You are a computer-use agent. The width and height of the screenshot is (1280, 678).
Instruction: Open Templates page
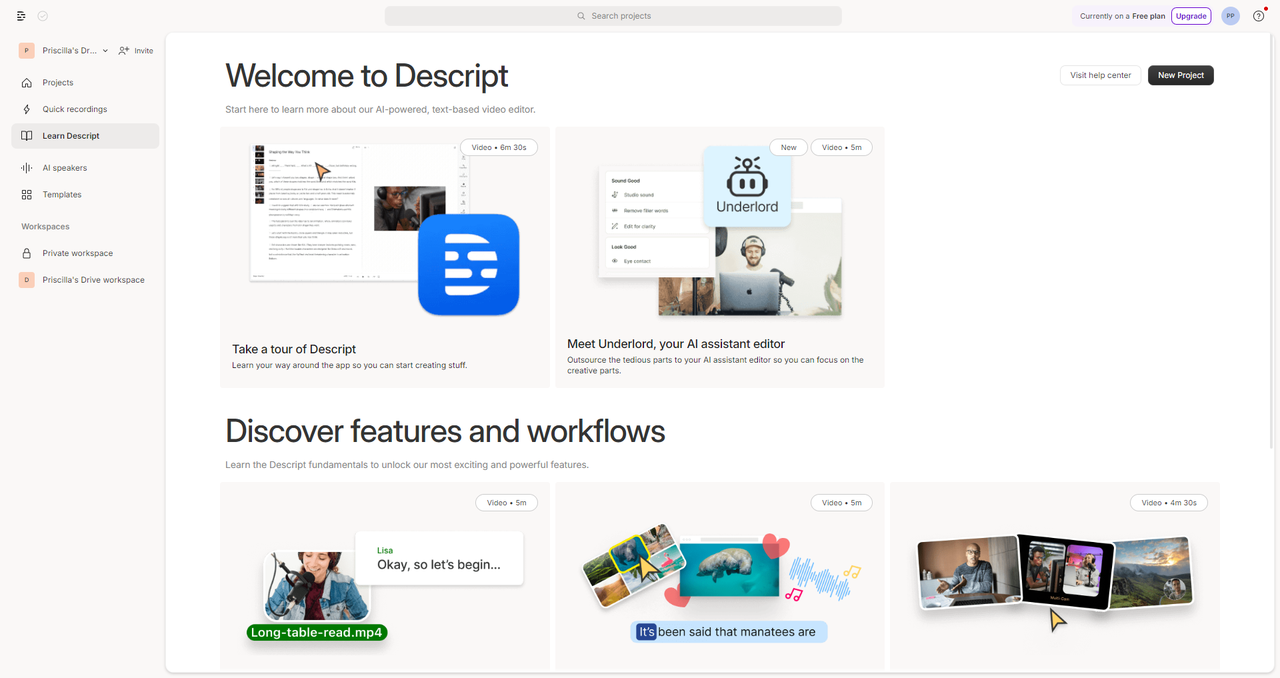click(x=85, y=195)
